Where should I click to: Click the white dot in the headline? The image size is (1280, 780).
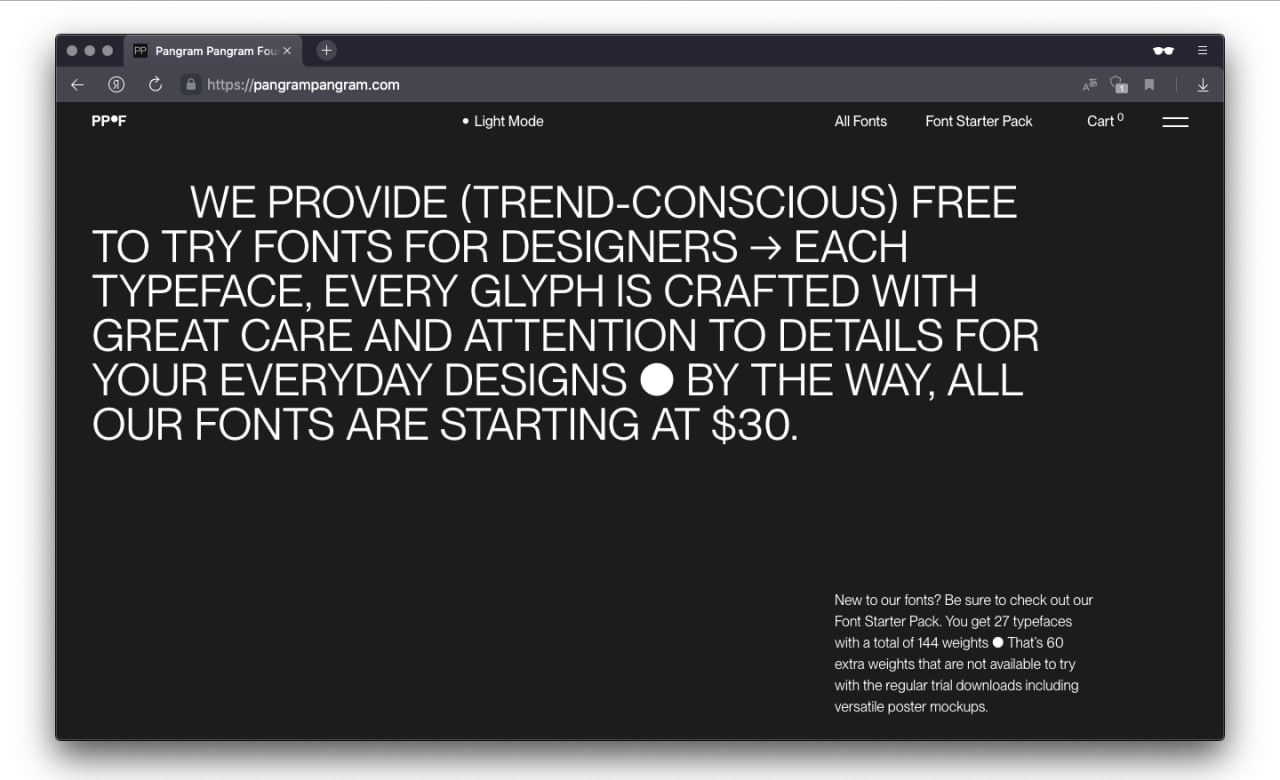pos(656,381)
